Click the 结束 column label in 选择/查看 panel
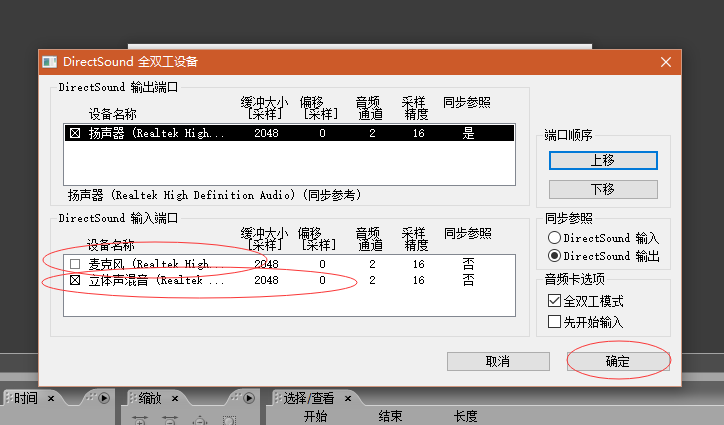Screen dimensions: 724x425 (390, 416)
